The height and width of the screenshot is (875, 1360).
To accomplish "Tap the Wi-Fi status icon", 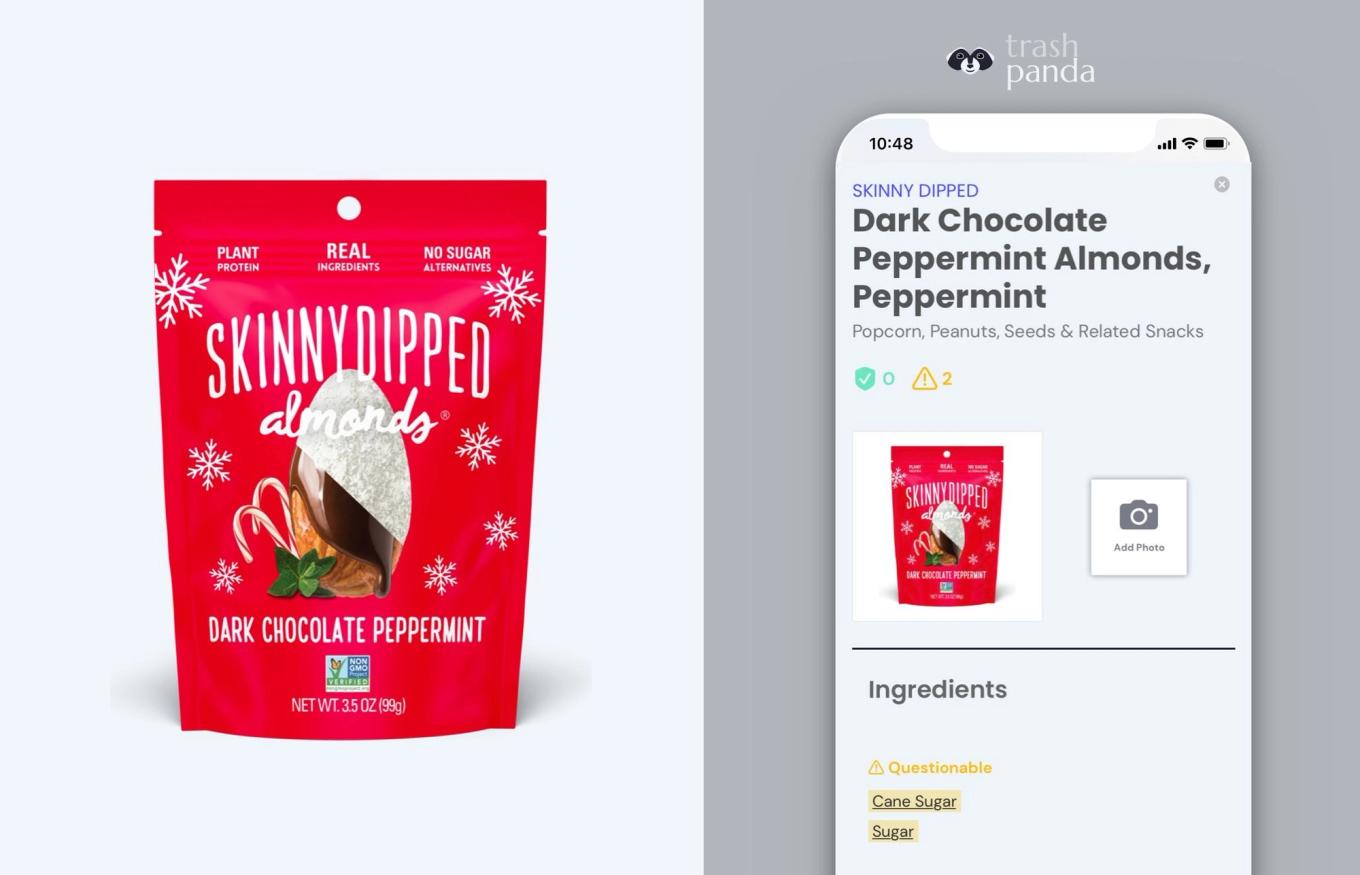I will (x=1189, y=144).
